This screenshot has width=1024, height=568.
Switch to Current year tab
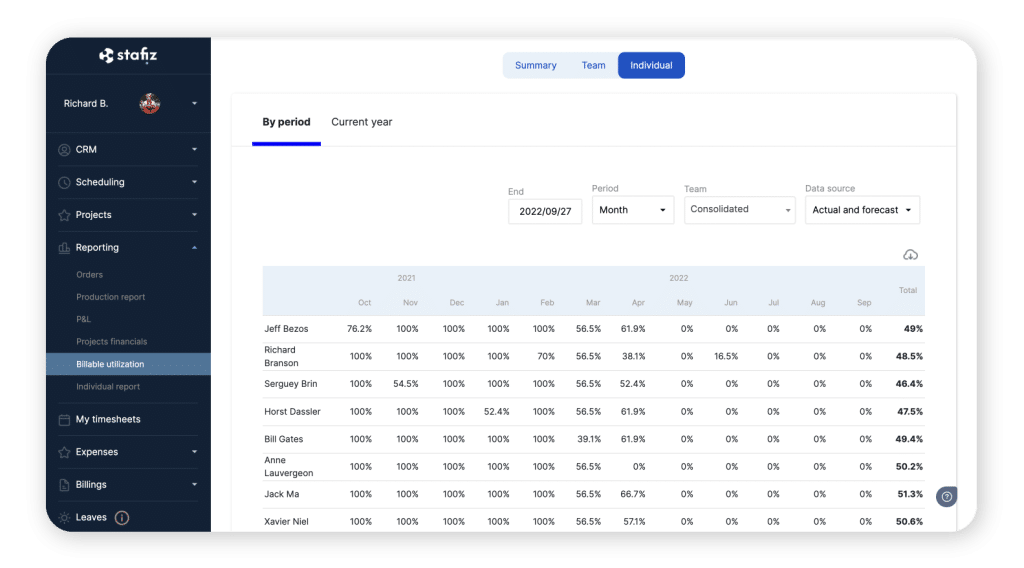(361, 122)
